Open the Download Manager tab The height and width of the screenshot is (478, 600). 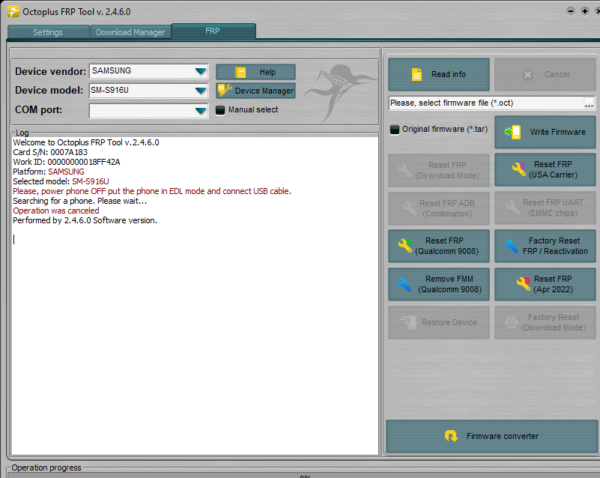130,32
